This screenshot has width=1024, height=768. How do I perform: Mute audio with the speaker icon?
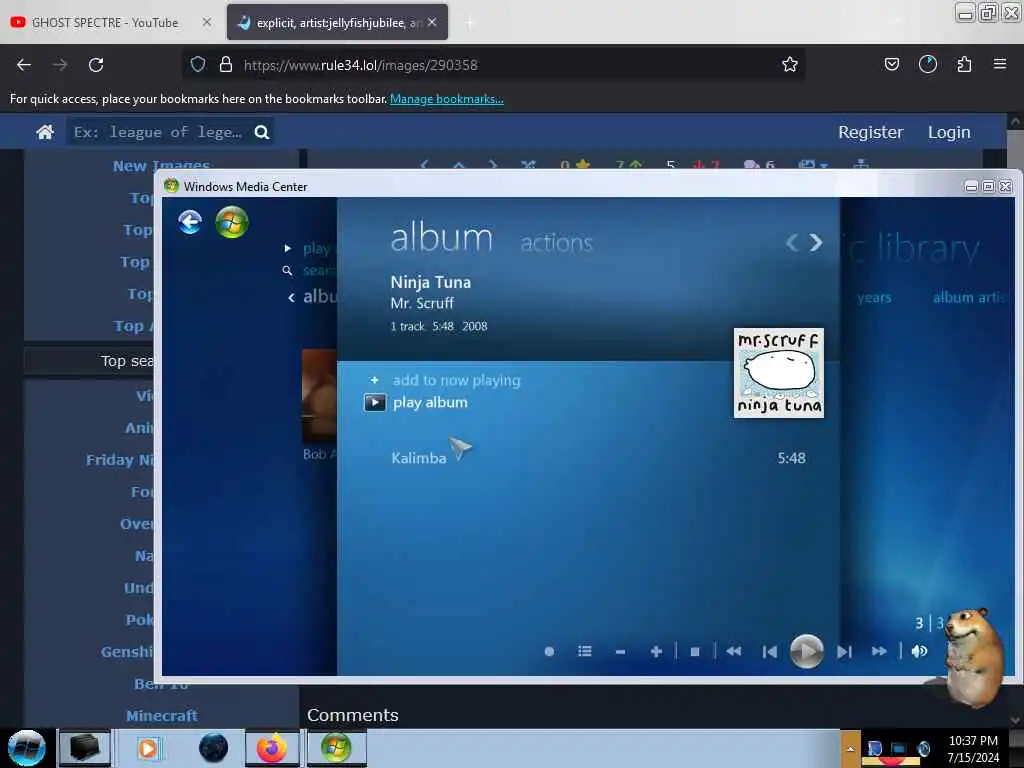[919, 651]
